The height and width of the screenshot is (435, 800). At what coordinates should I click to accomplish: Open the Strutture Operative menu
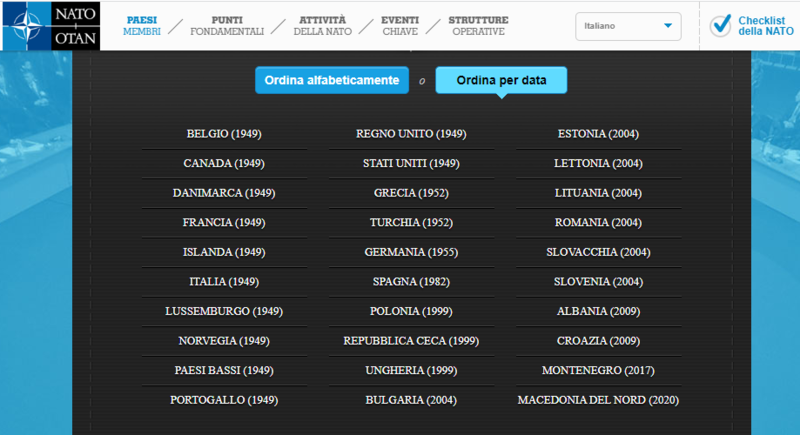click(479, 25)
